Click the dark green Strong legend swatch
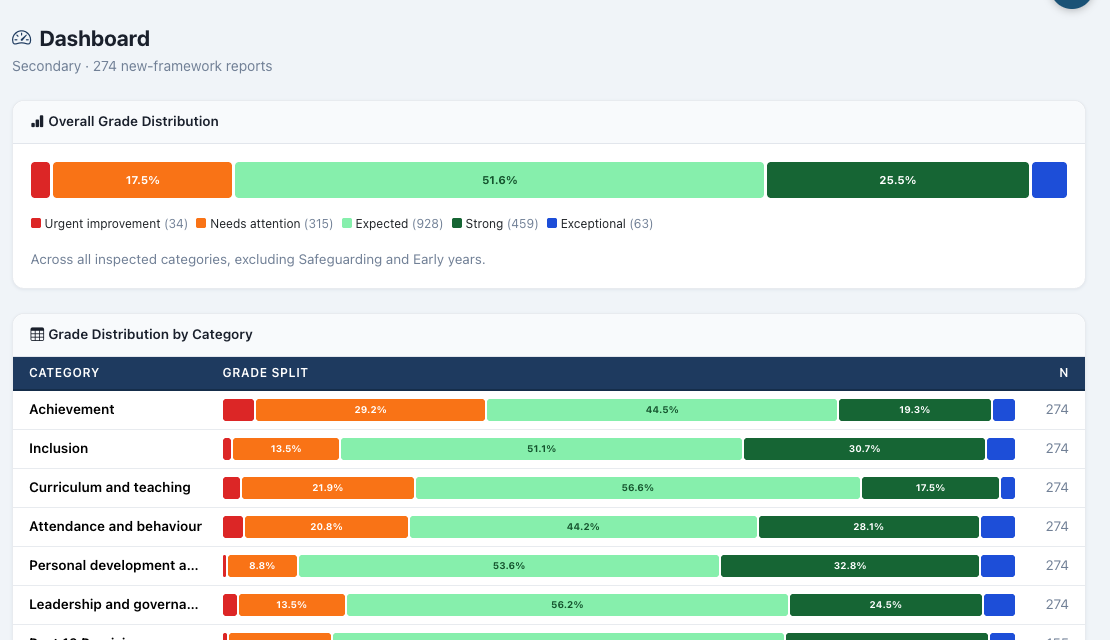 pos(457,223)
